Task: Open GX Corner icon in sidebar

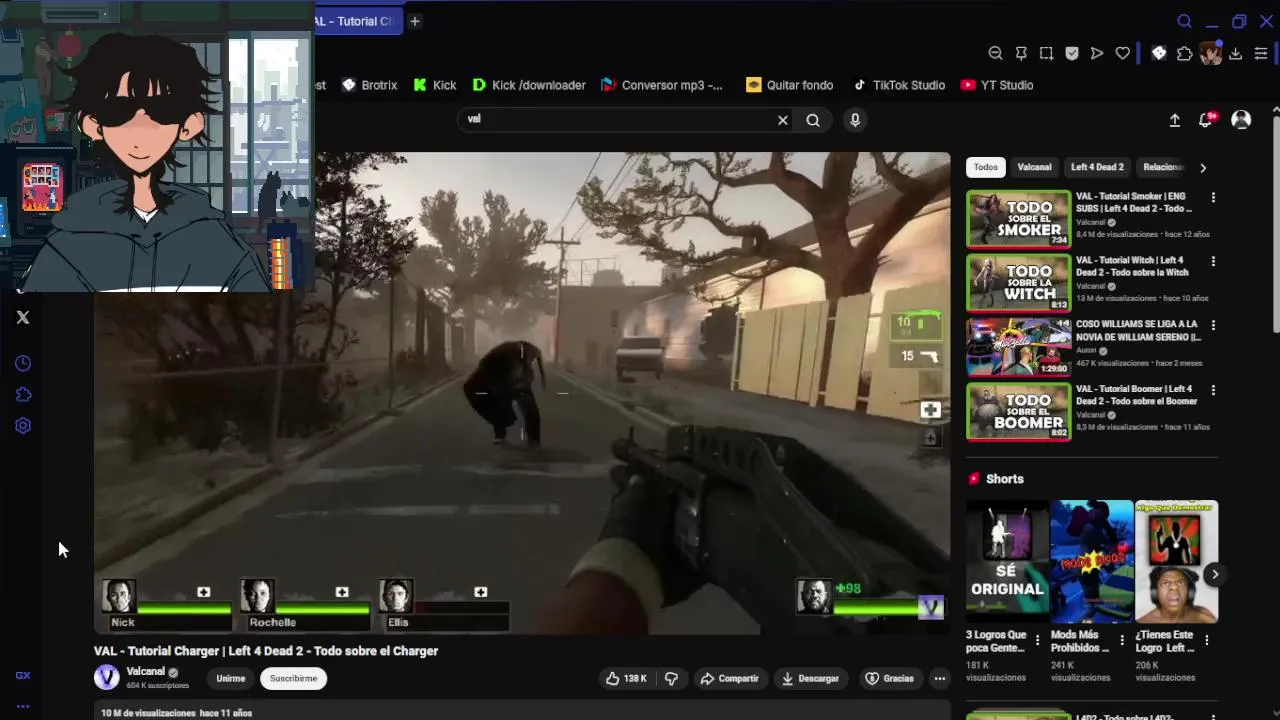Action: point(23,675)
